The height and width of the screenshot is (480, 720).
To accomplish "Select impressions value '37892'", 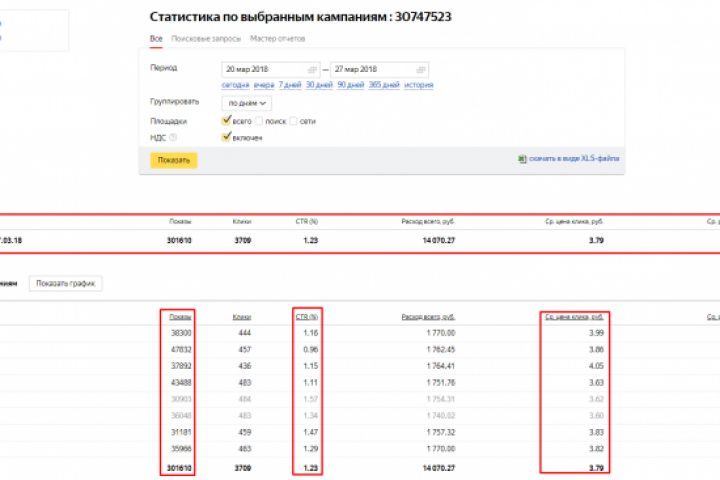I will pos(181,366).
